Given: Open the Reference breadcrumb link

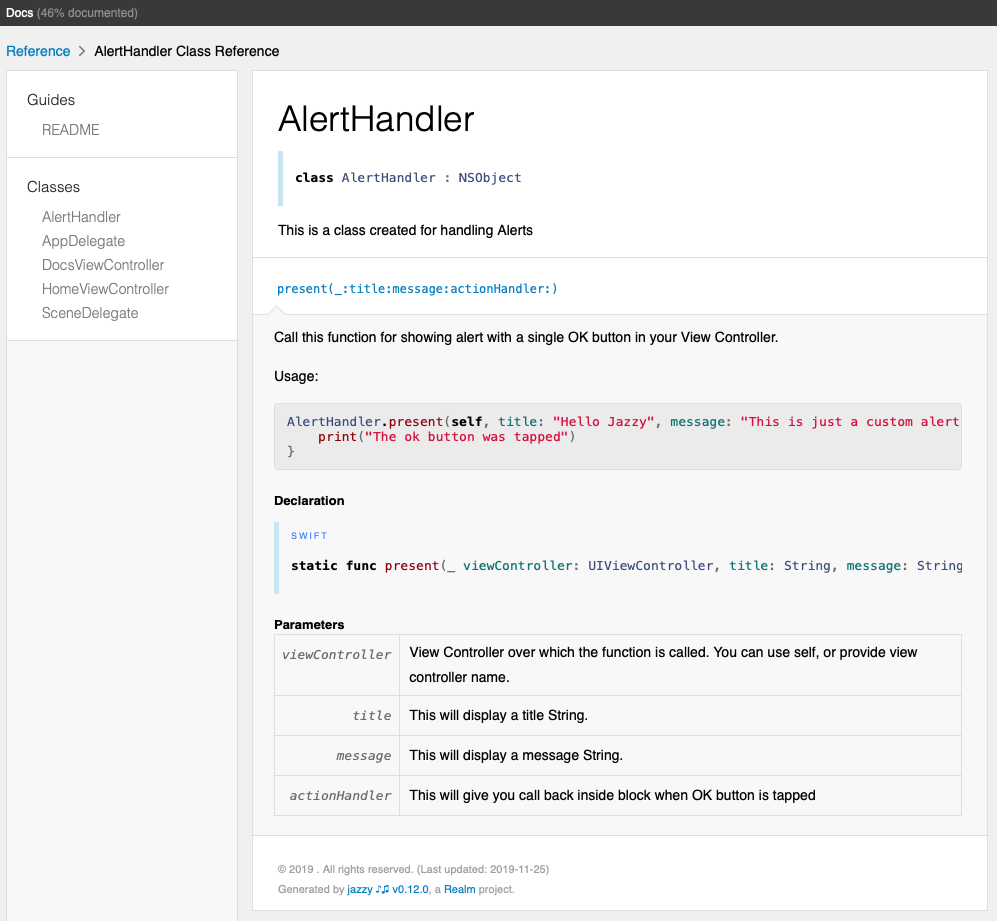Looking at the screenshot, I should (38, 52).
